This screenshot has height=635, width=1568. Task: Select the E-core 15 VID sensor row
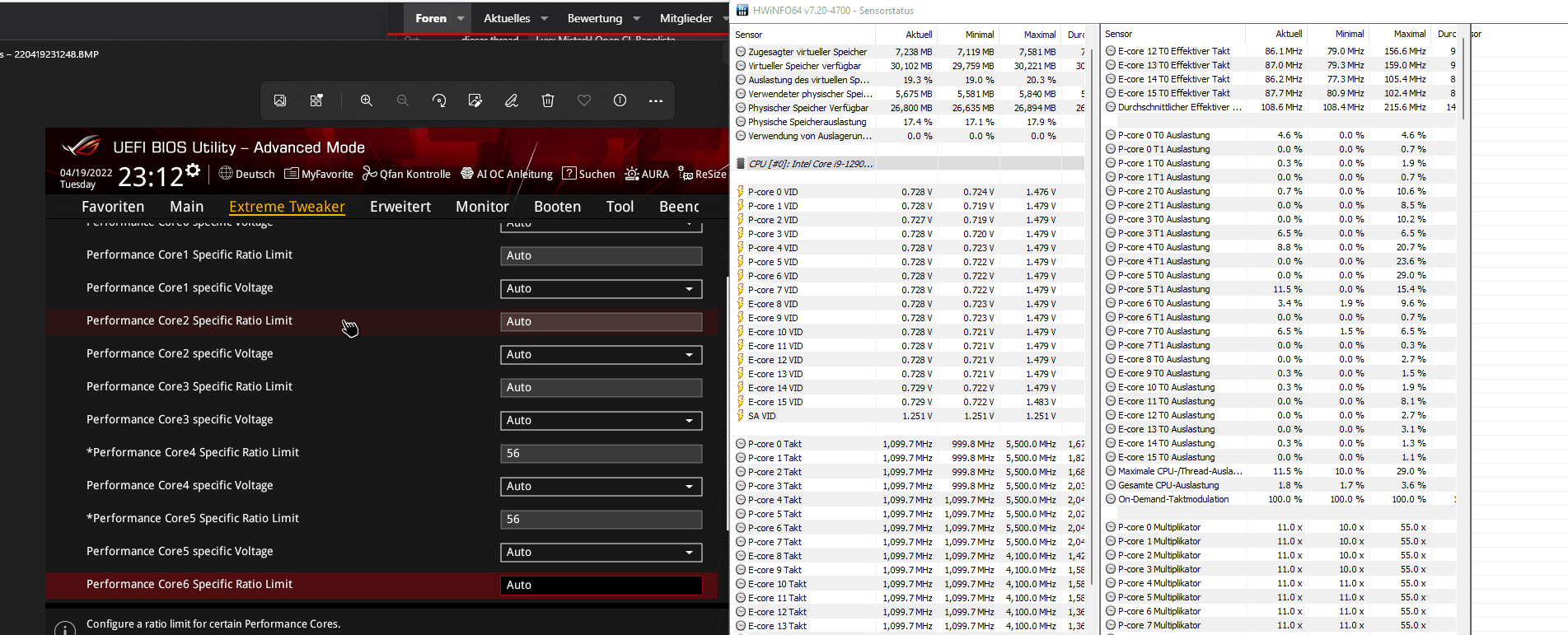(x=909, y=402)
